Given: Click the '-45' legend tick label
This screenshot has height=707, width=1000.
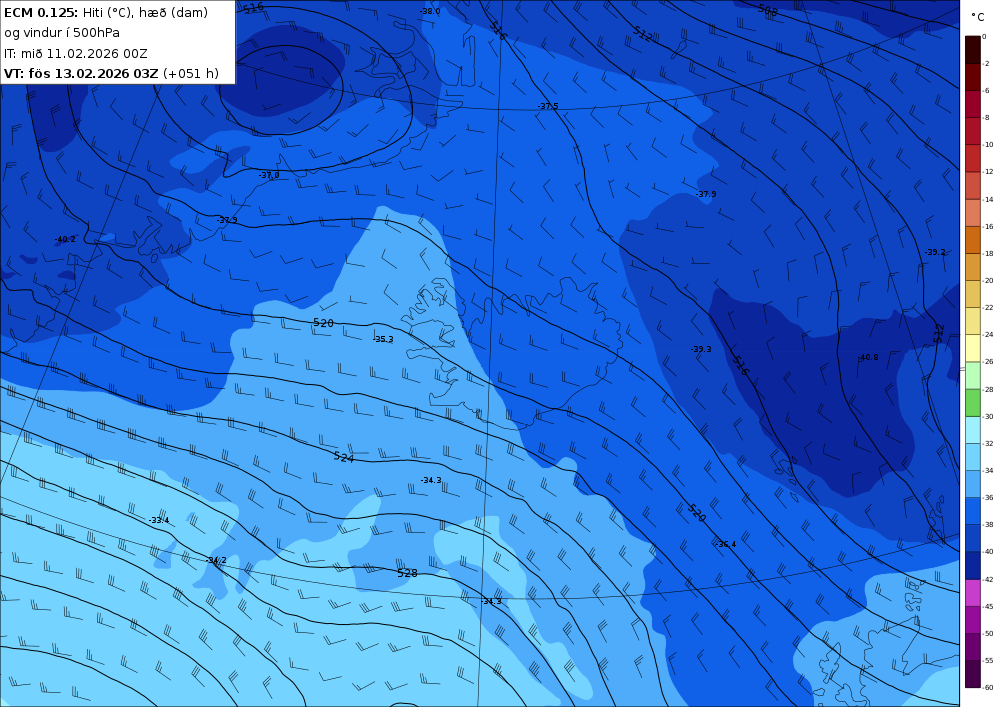Looking at the screenshot, I should click(989, 606).
